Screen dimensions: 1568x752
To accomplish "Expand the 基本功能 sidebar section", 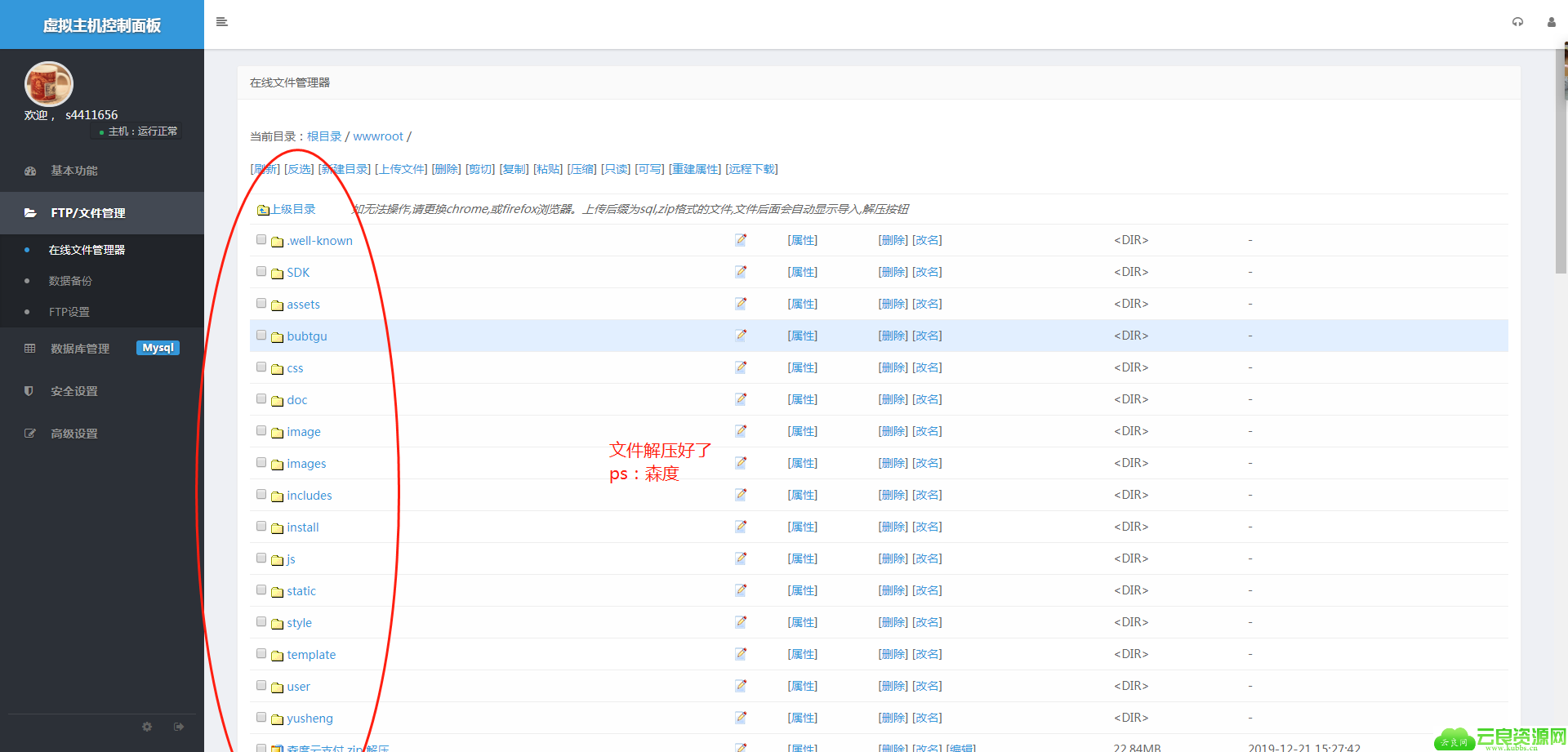I will [x=102, y=171].
